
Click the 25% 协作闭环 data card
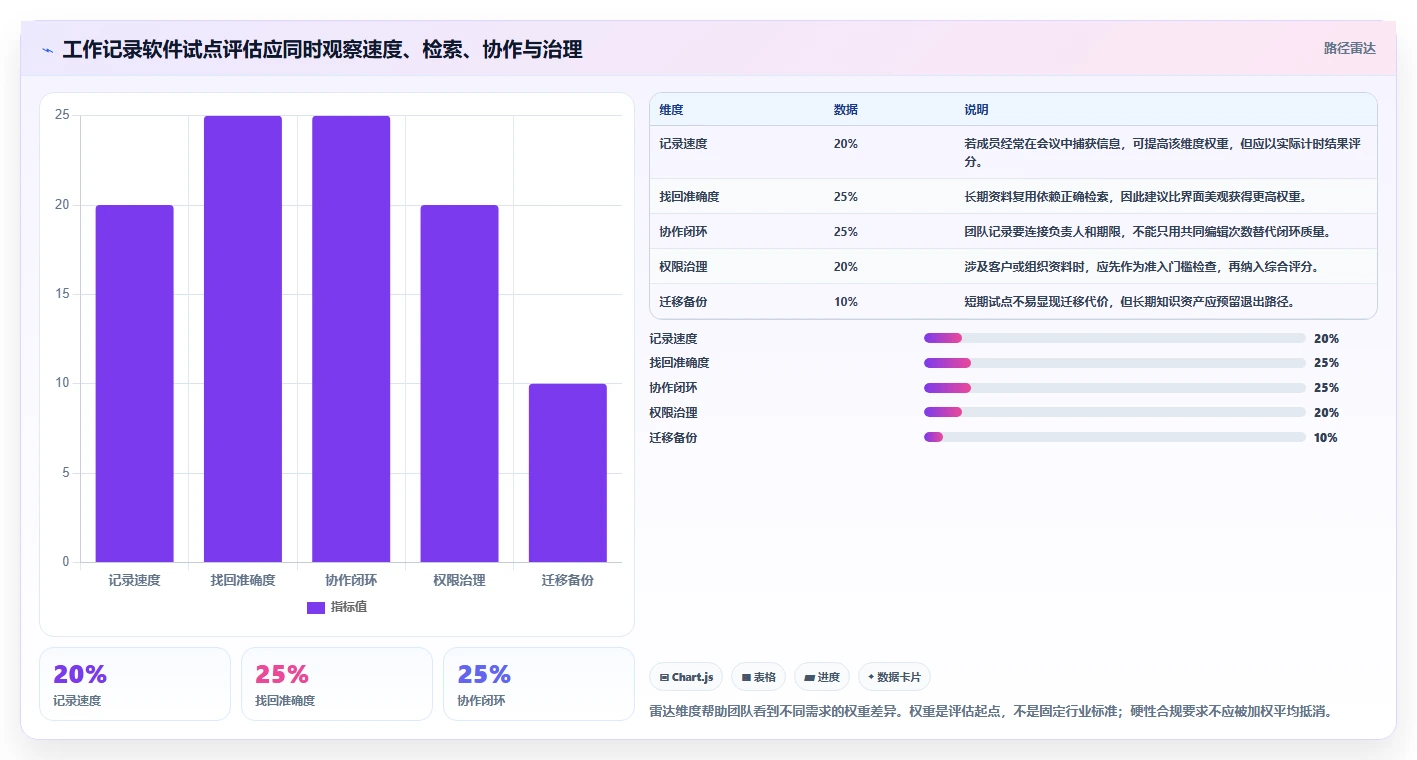[x=539, y=684]
